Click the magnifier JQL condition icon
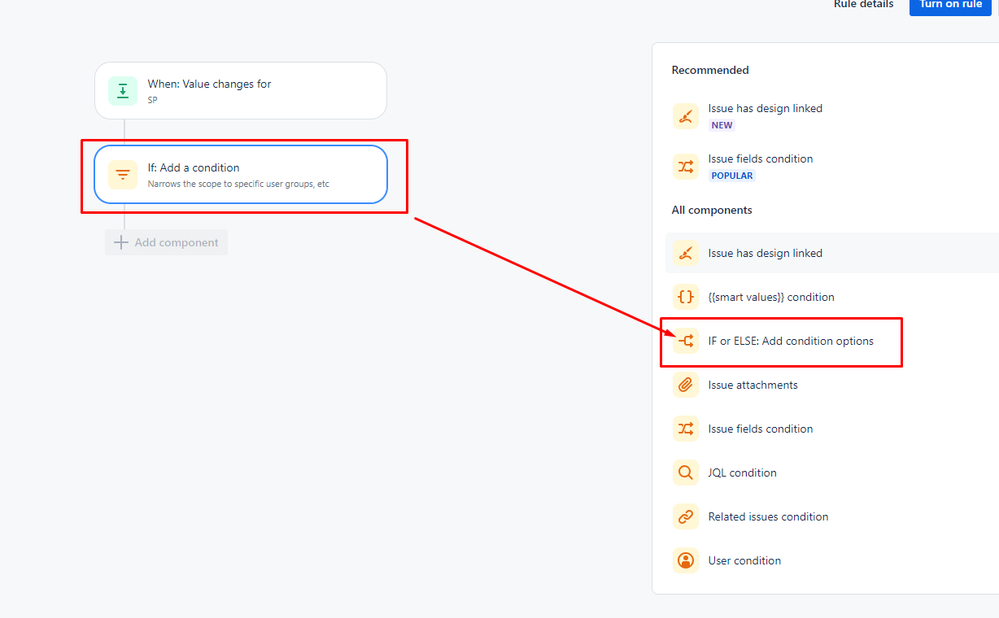The height and width of the screenshot is (618, 999). [686, 473]
